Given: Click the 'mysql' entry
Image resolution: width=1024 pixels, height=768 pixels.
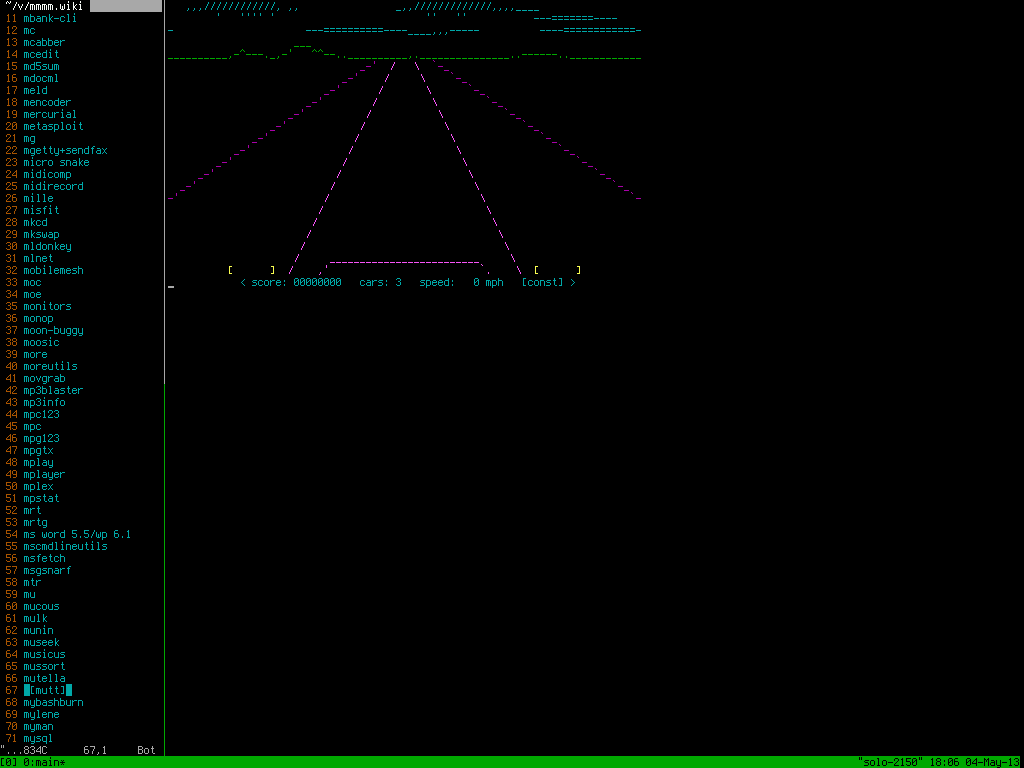Looking at the screenshot, I should point(39,738).
